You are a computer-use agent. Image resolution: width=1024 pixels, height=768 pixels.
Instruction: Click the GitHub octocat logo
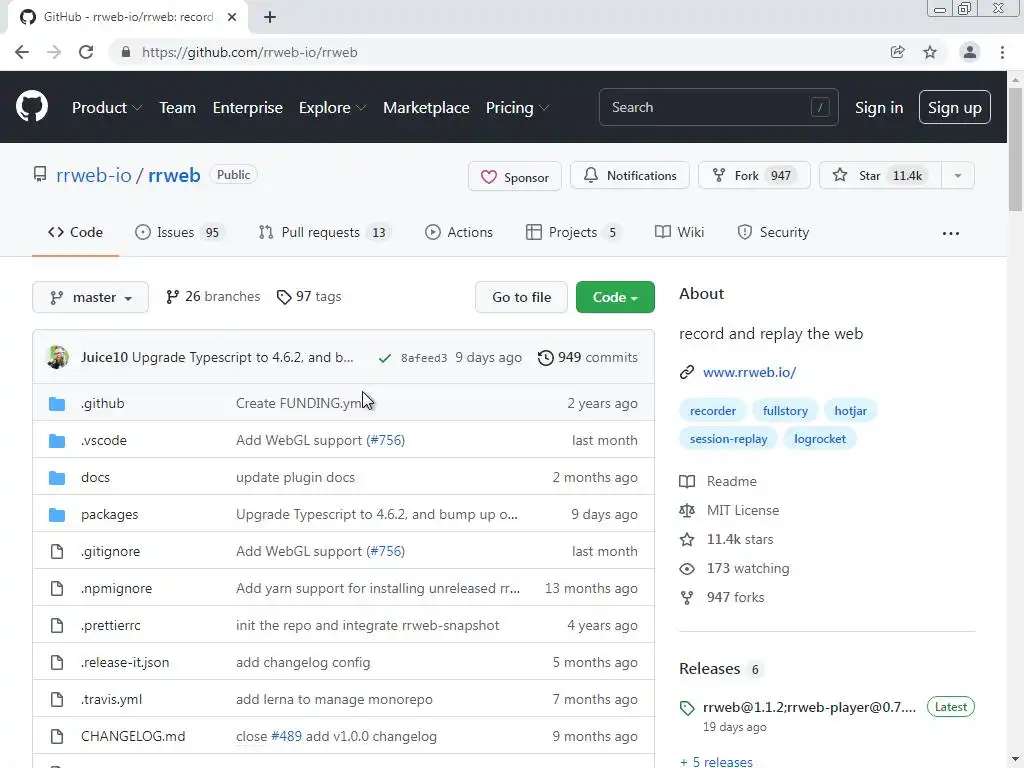31,107
